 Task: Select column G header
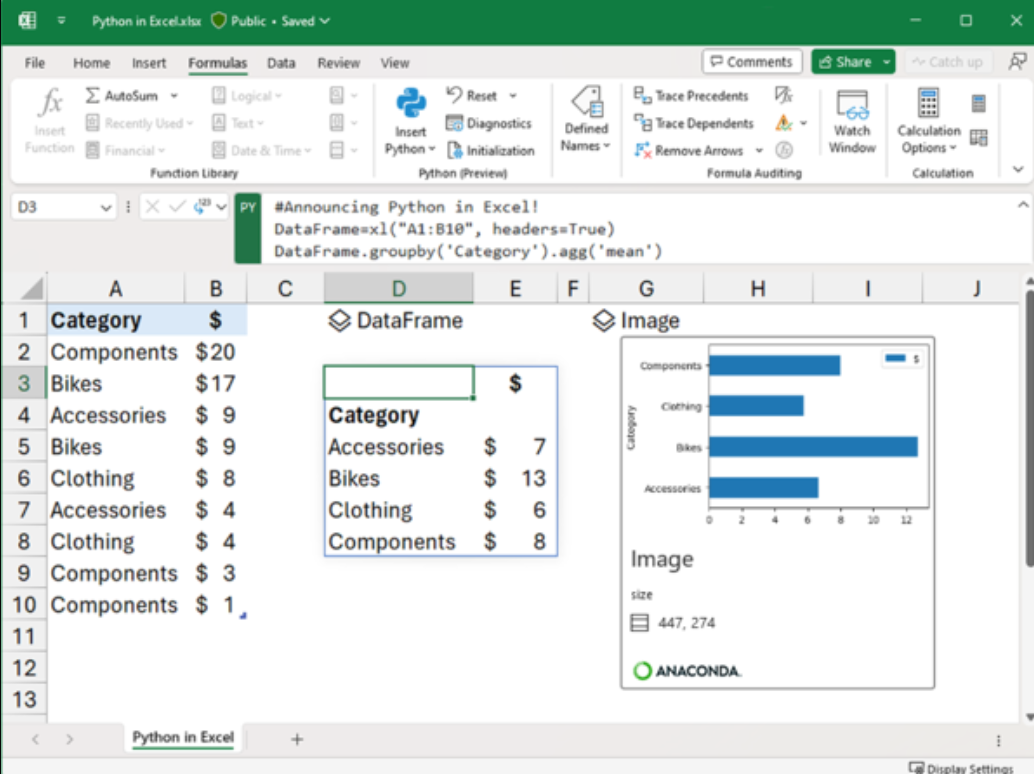pos(646,289)
